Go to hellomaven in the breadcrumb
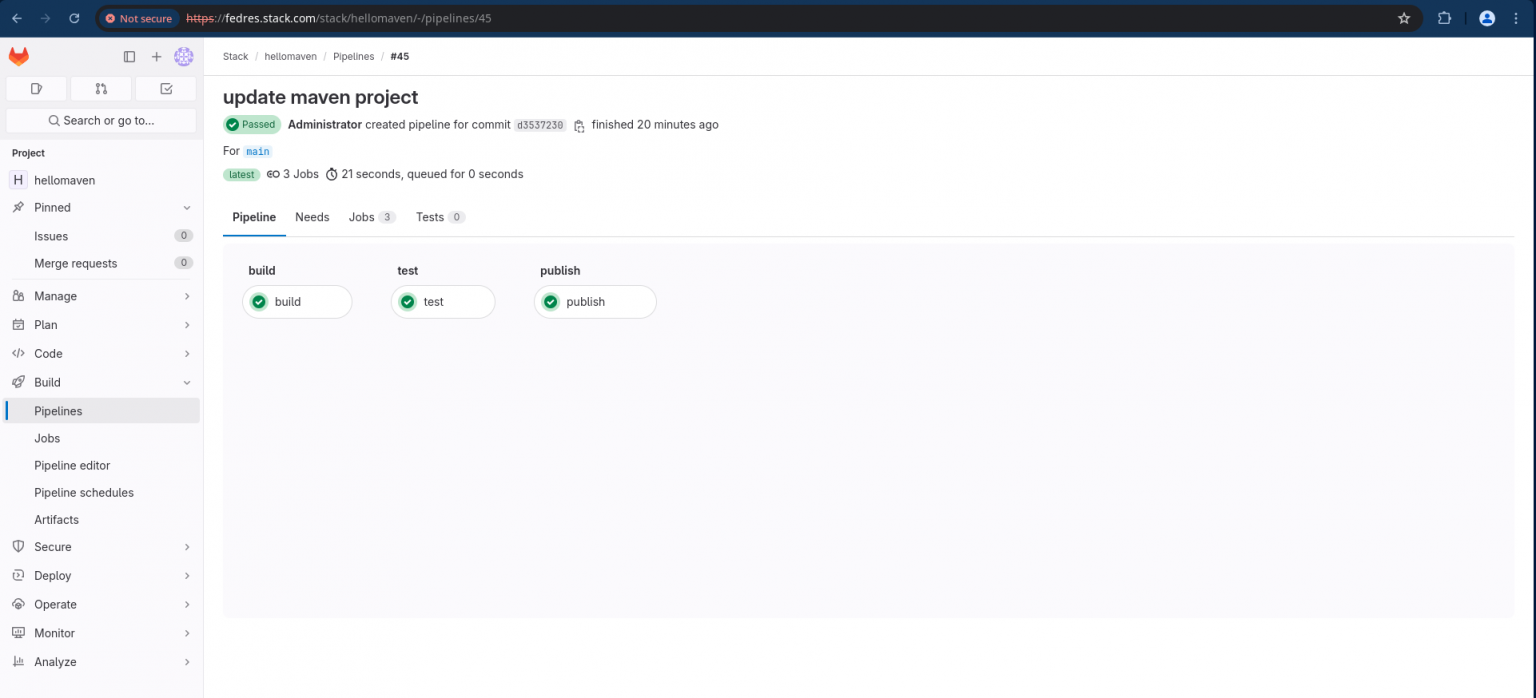Image resolution: width=1536 pixels, height=698 pixels. pos(290,56)
